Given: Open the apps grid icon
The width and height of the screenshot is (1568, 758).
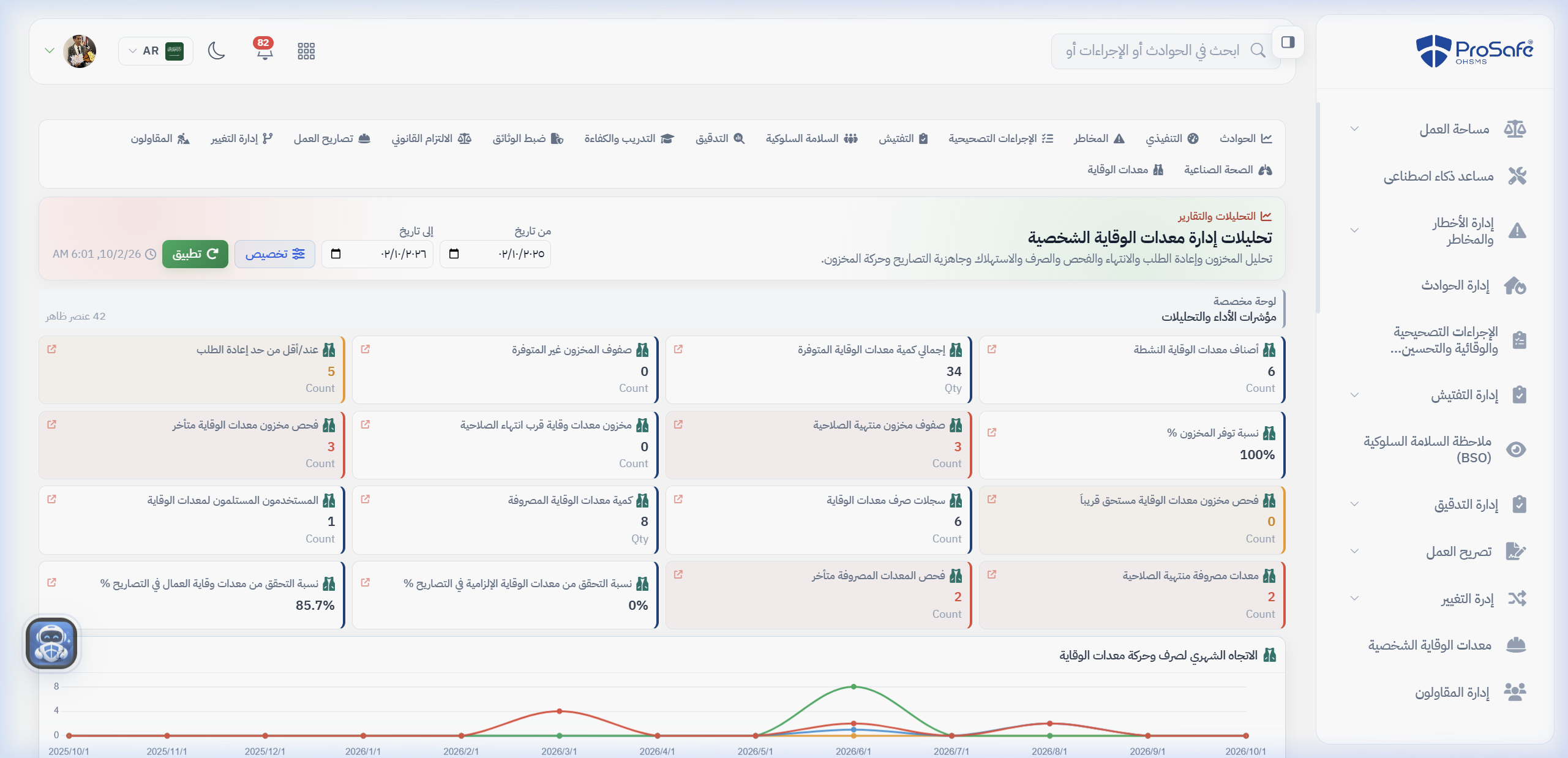Looking at the screenshot, I should pos(306,51).
